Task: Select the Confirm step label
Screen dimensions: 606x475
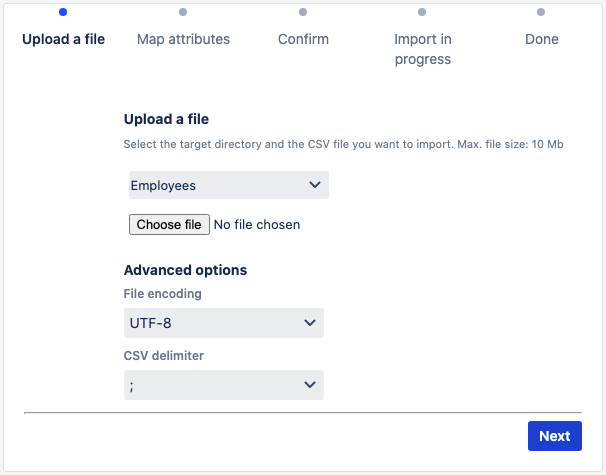Action: click(x=303, y=40)
